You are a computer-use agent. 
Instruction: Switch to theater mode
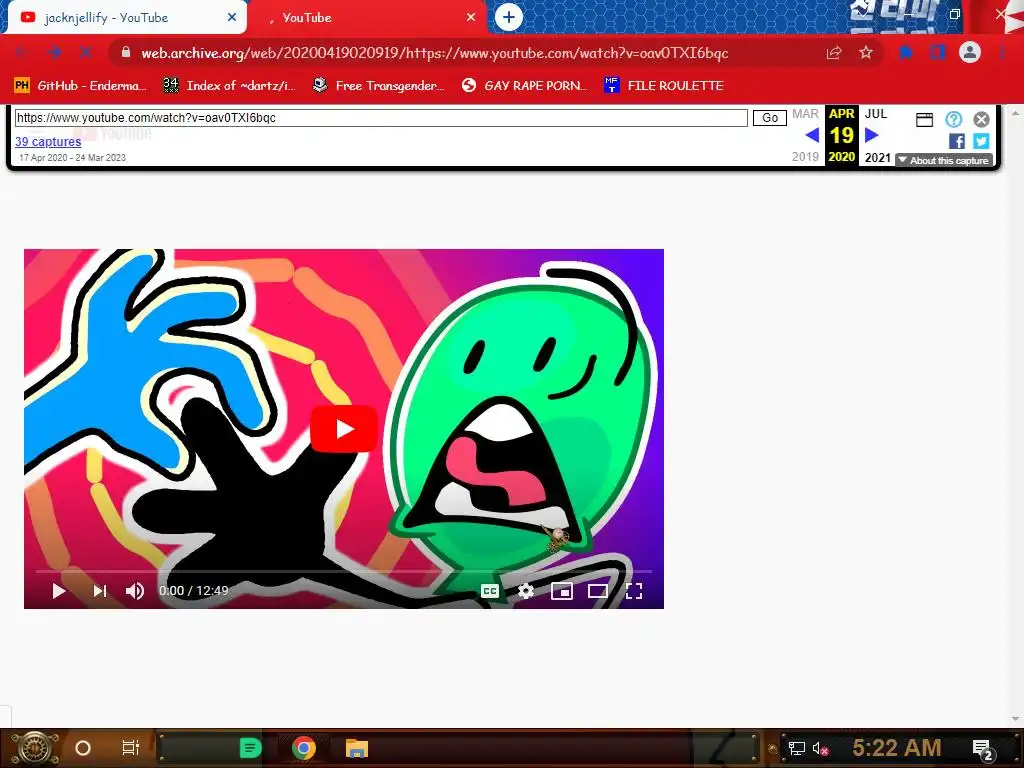[598, 591]
